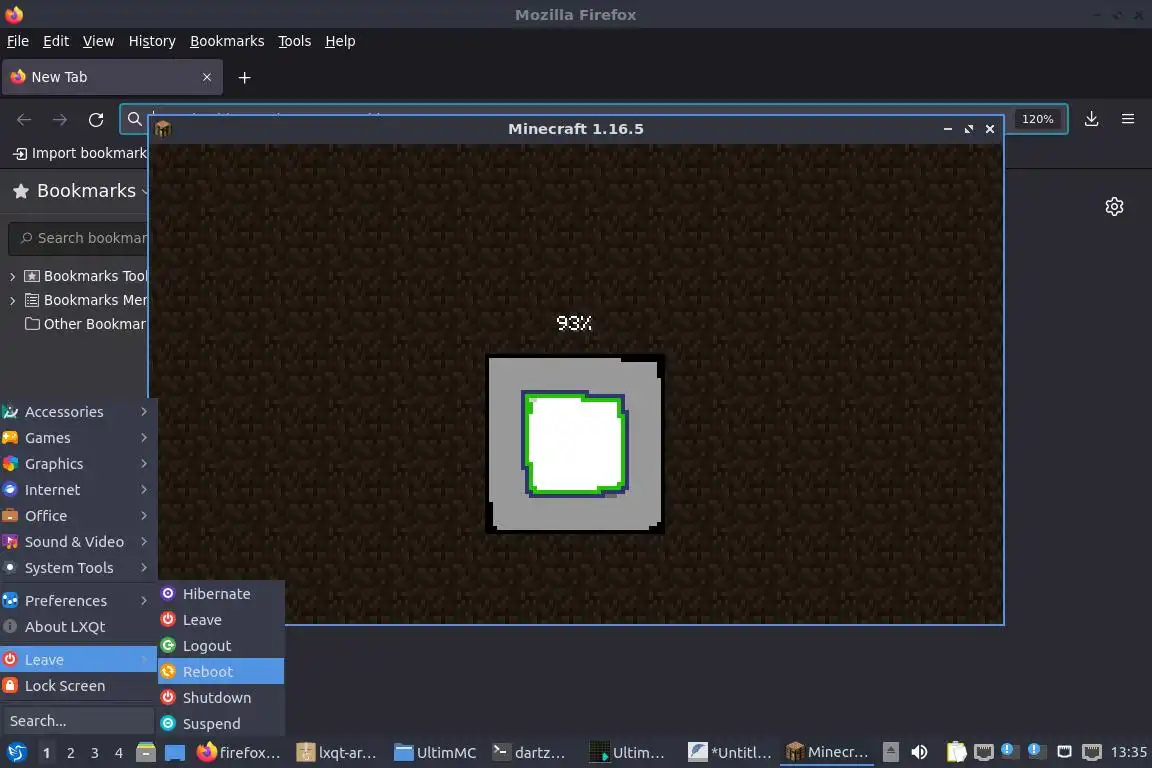Image resolution: width=1152 pixels, height=768 pixels.
Task: Open volume control in system tray
Action: (x=919, y=752)
